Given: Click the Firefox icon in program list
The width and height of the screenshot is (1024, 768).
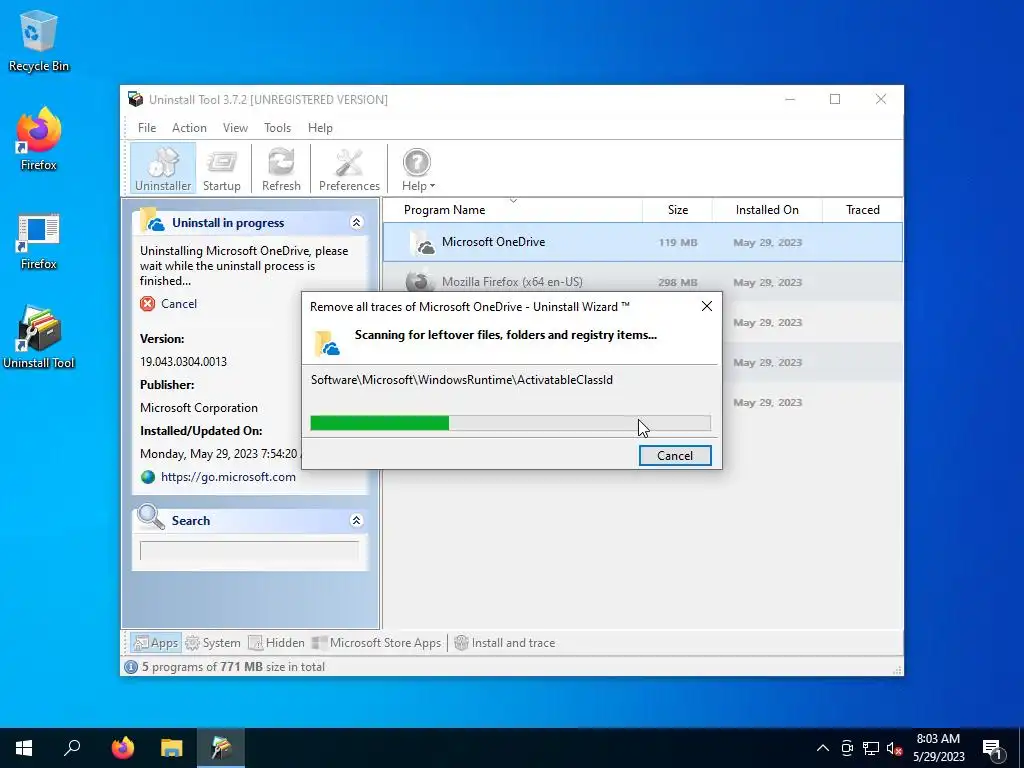Looking at the screenshot, I should click(x=420, y=281).
